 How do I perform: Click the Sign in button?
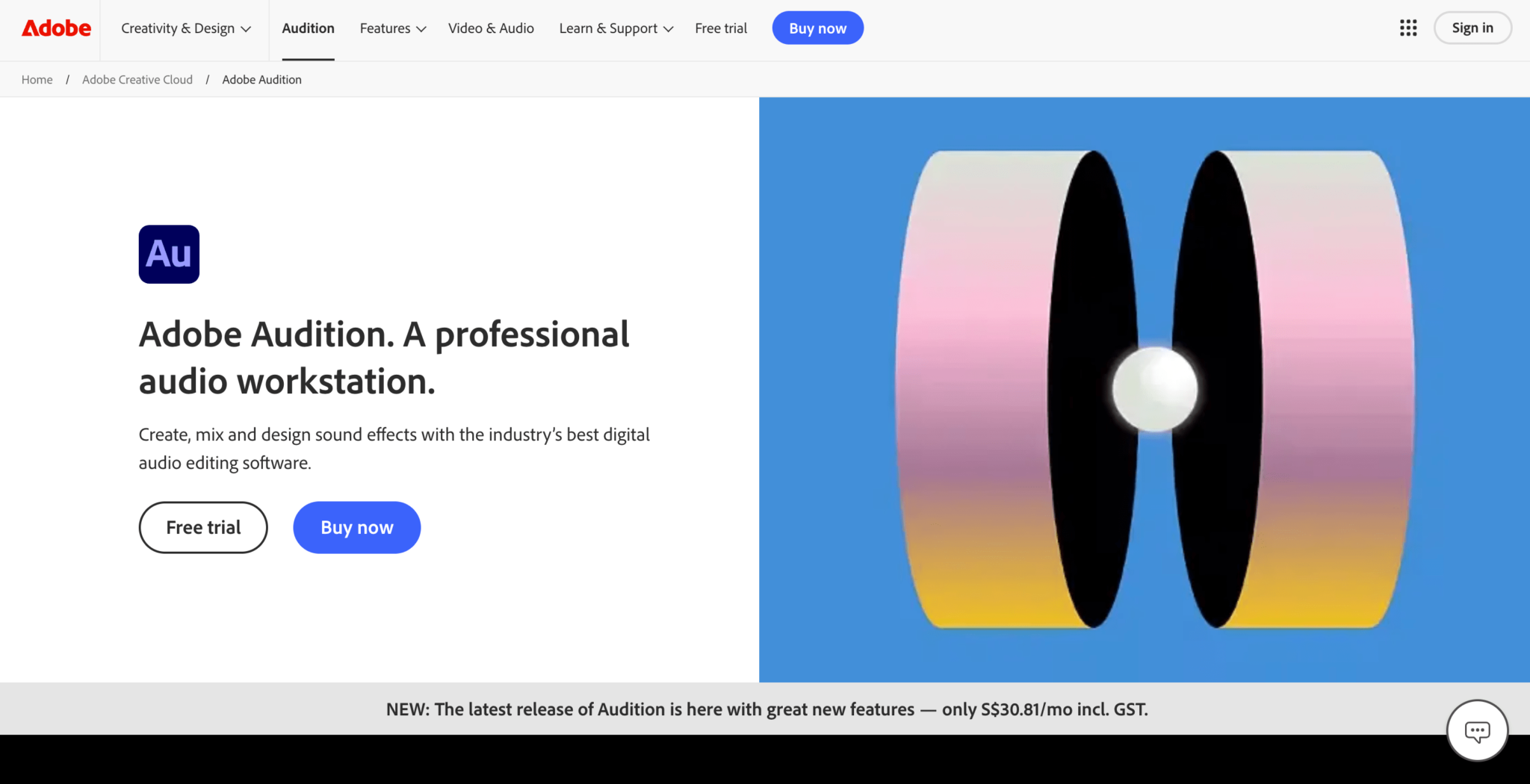[1472, 28]
